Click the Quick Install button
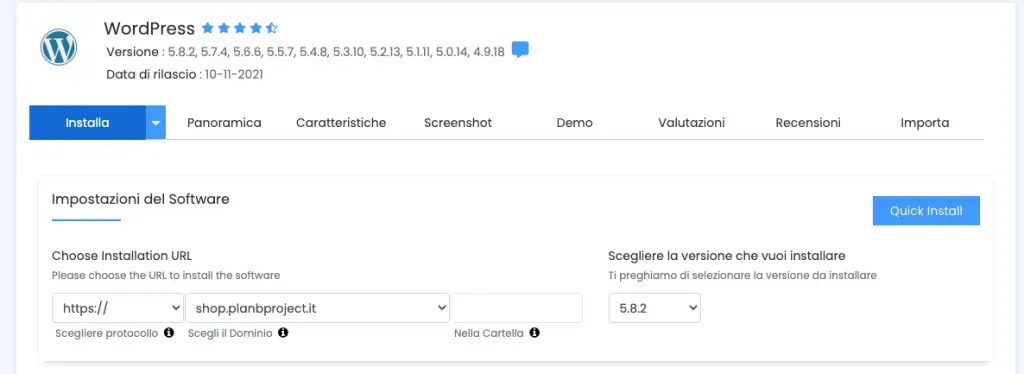The width and height of the screenshot is (1024, 374). pos(926,211)
